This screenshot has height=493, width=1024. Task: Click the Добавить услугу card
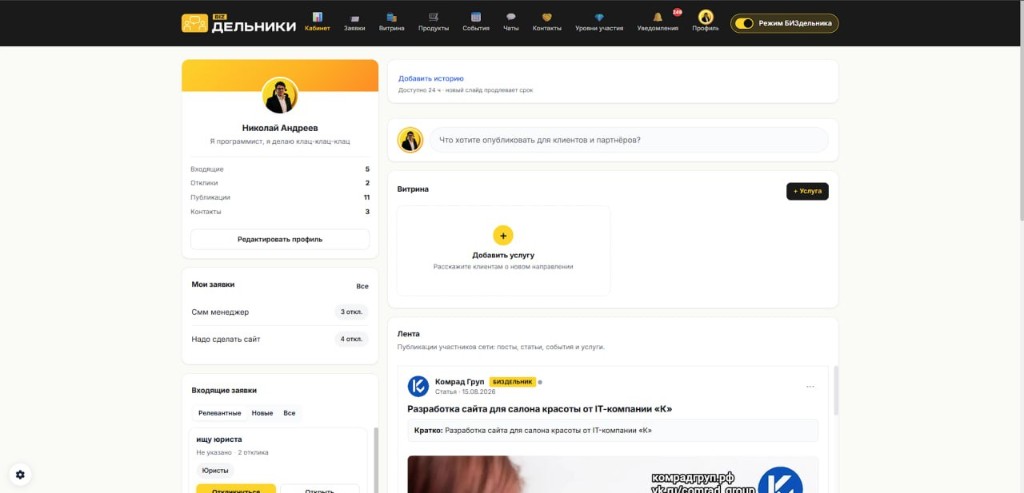tap(503, 251)
